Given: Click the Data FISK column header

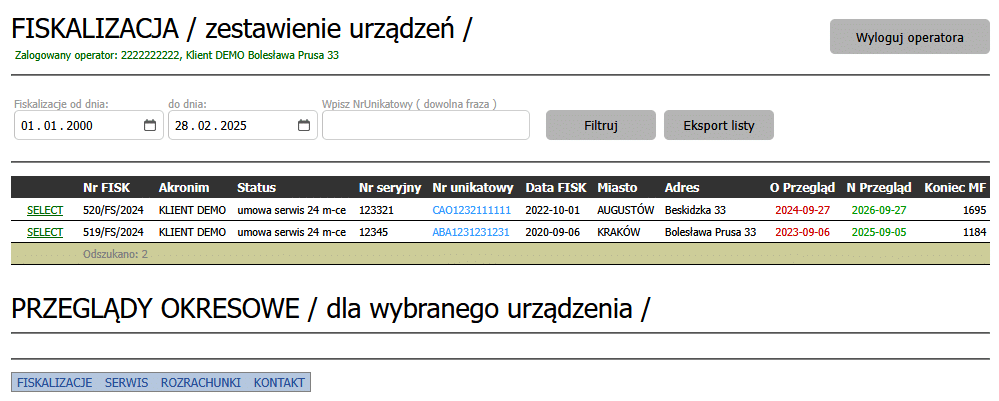Looking at the screenshot, I should 556,187.
